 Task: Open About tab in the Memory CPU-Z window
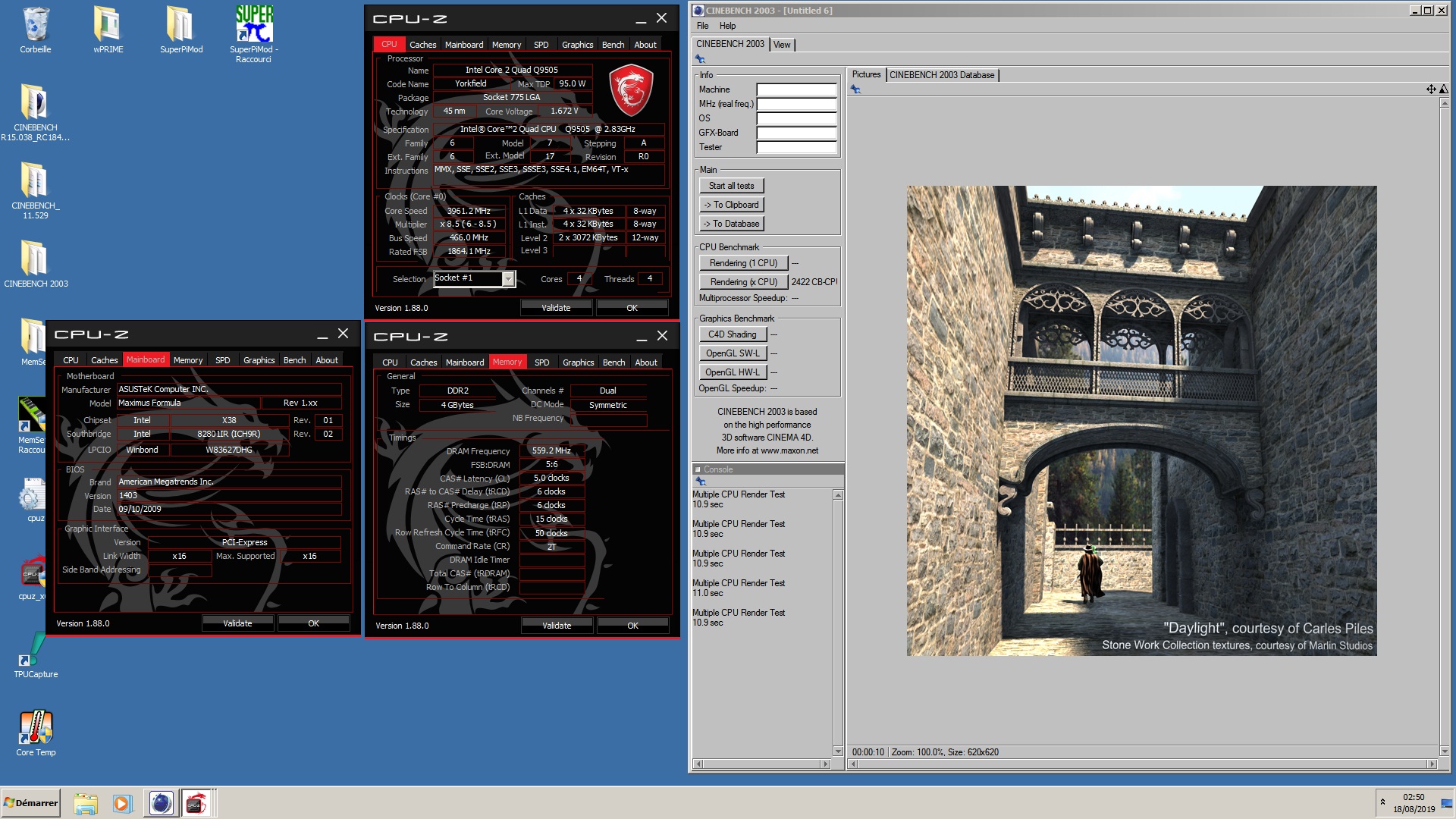[646, 362]
